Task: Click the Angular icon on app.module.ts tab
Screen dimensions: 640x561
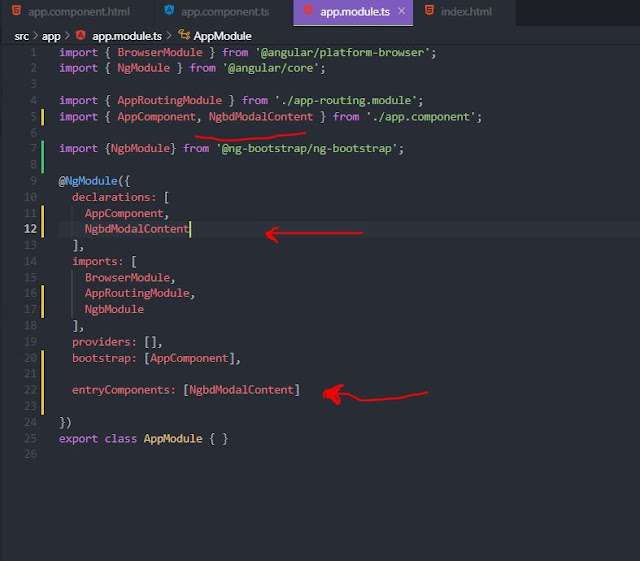Action: click(x=308, y=10)
